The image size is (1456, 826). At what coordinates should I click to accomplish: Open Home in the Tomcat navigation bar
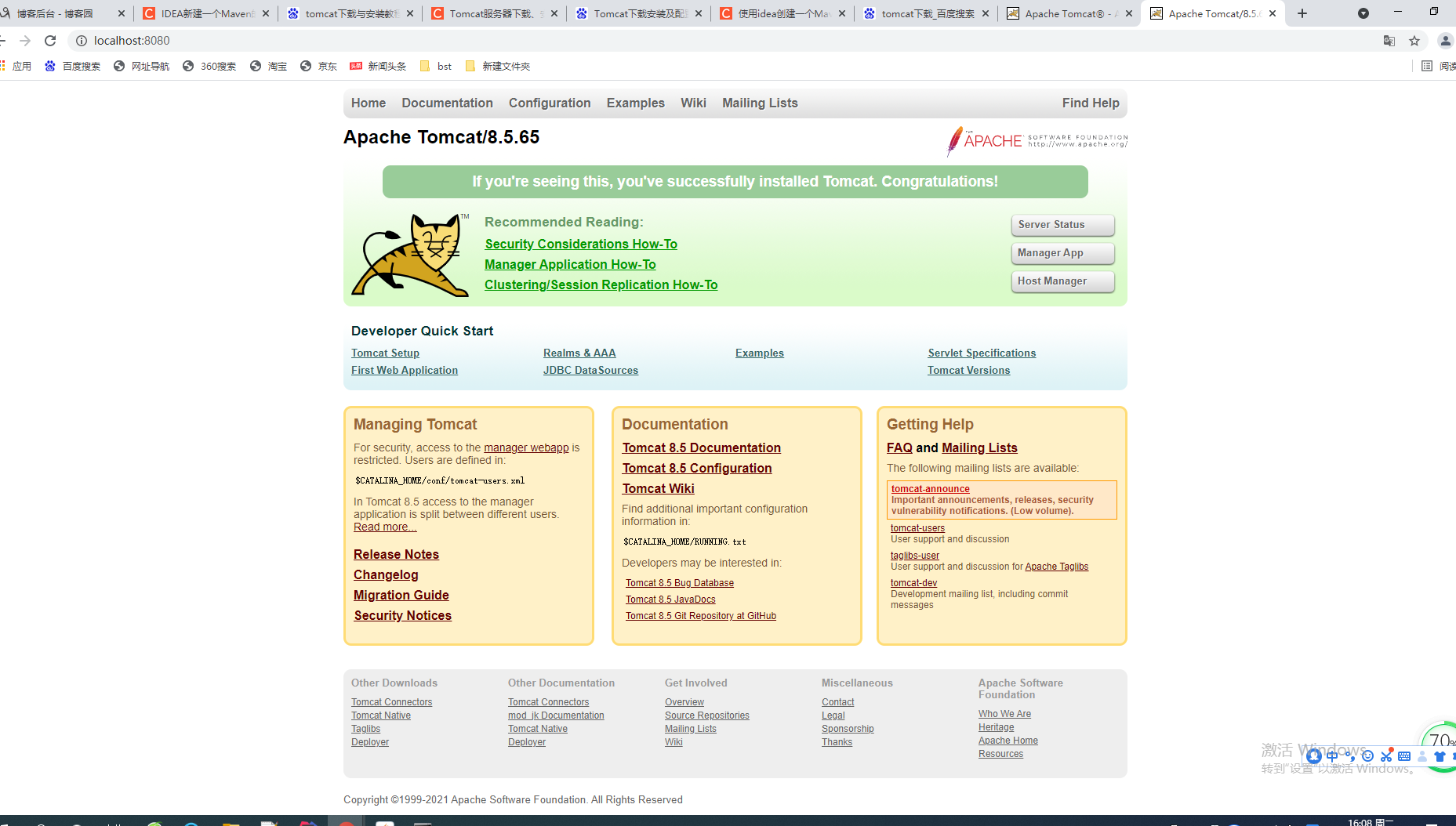(x=369, y=103)
